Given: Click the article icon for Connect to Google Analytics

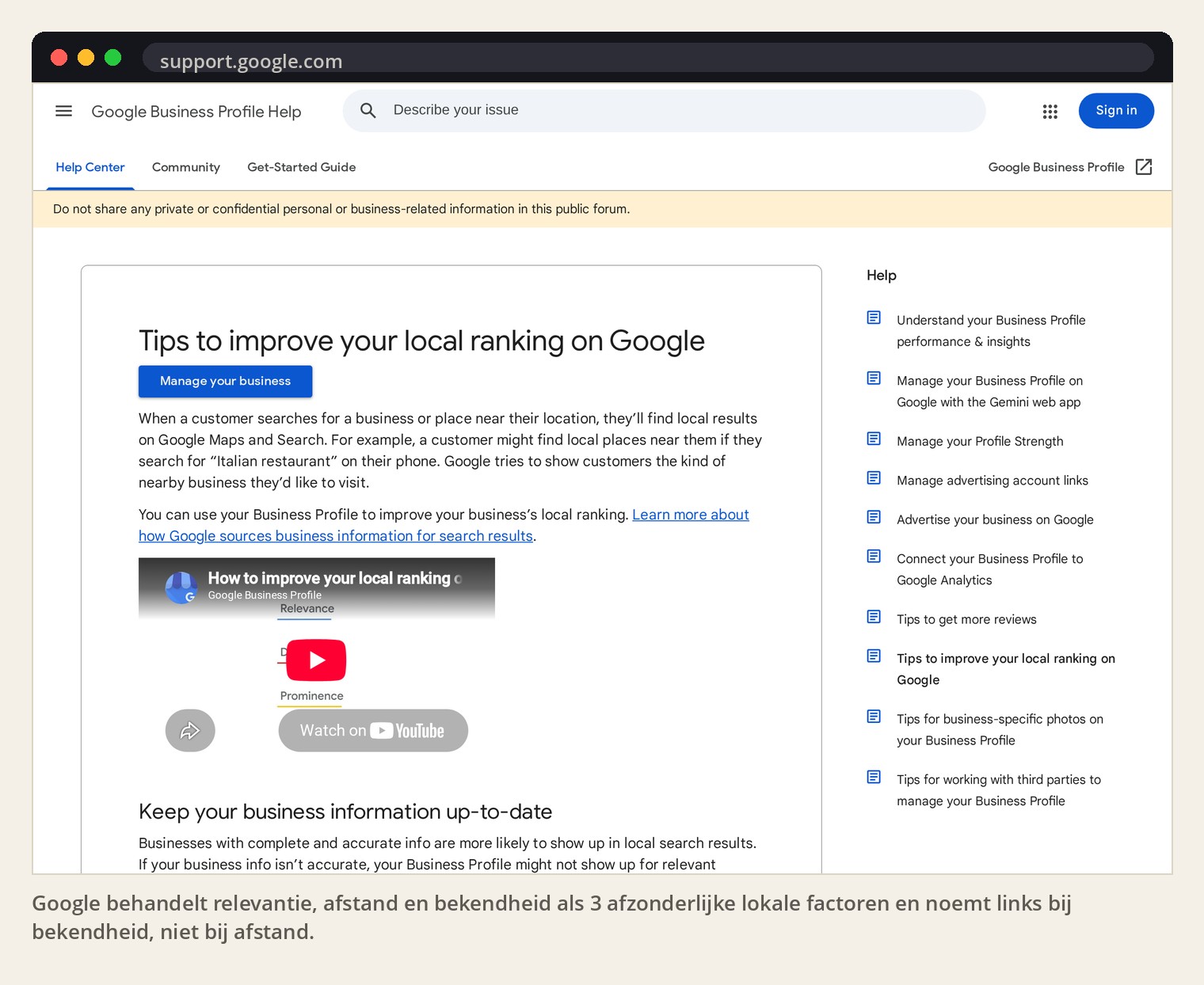Looking at the screenshot, I should 874,557.
